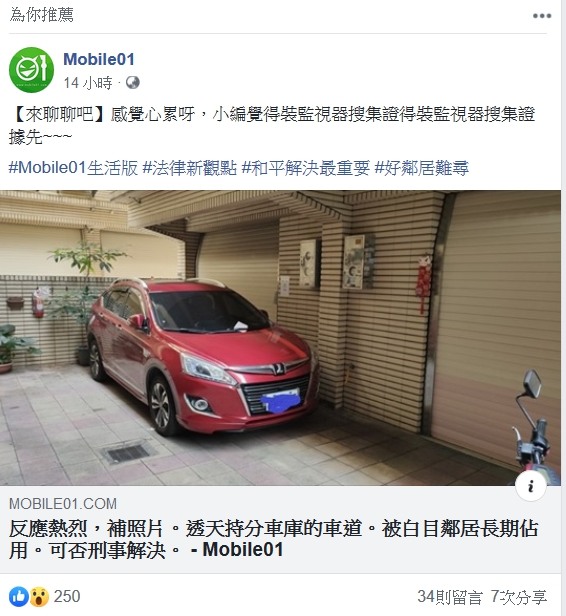566x616 pixels.
Task: Click the 14 小時 post timestamp
Action: pyautogui.click(x=88, y=83)
